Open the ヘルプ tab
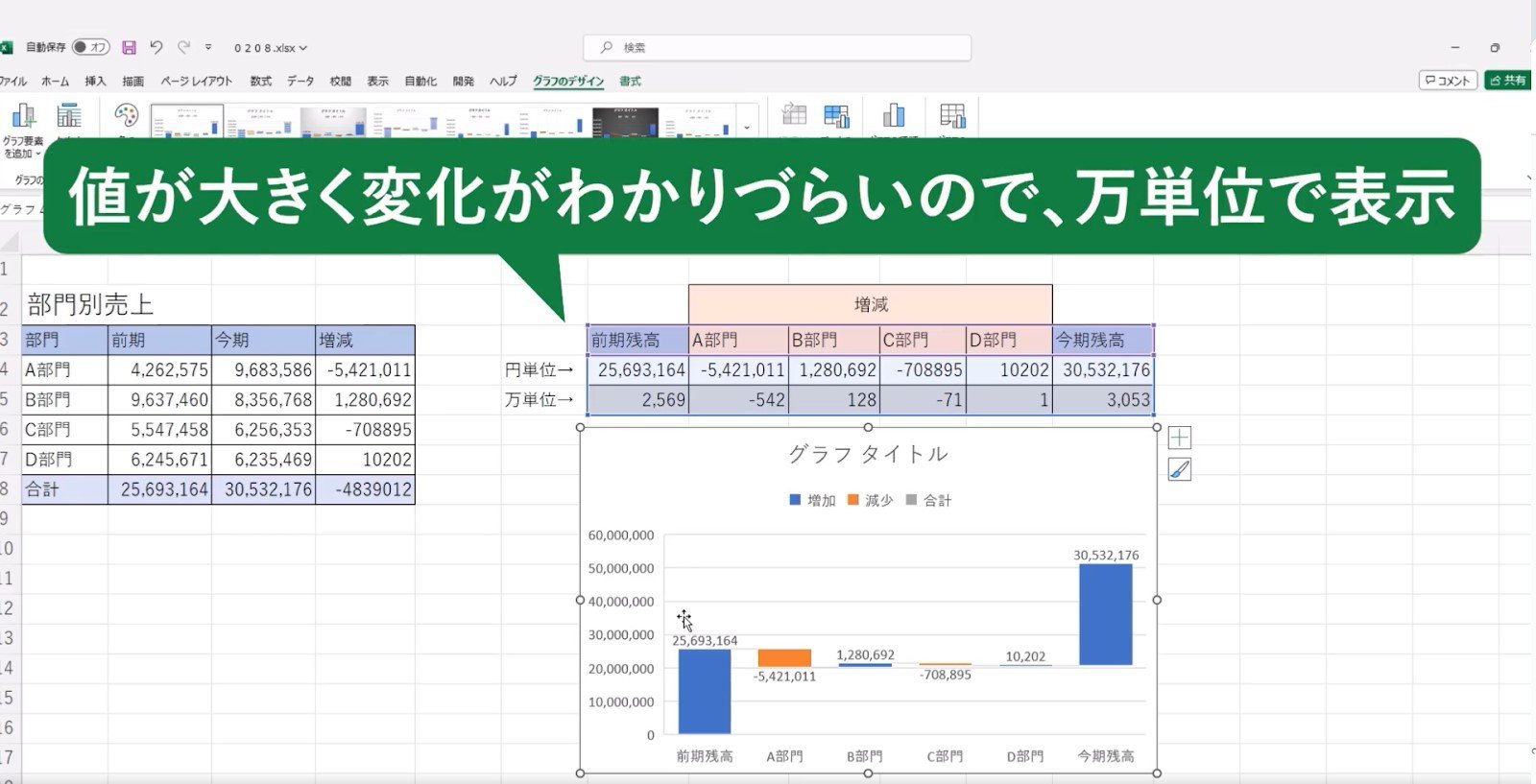1536x784 pixels. 503,82
